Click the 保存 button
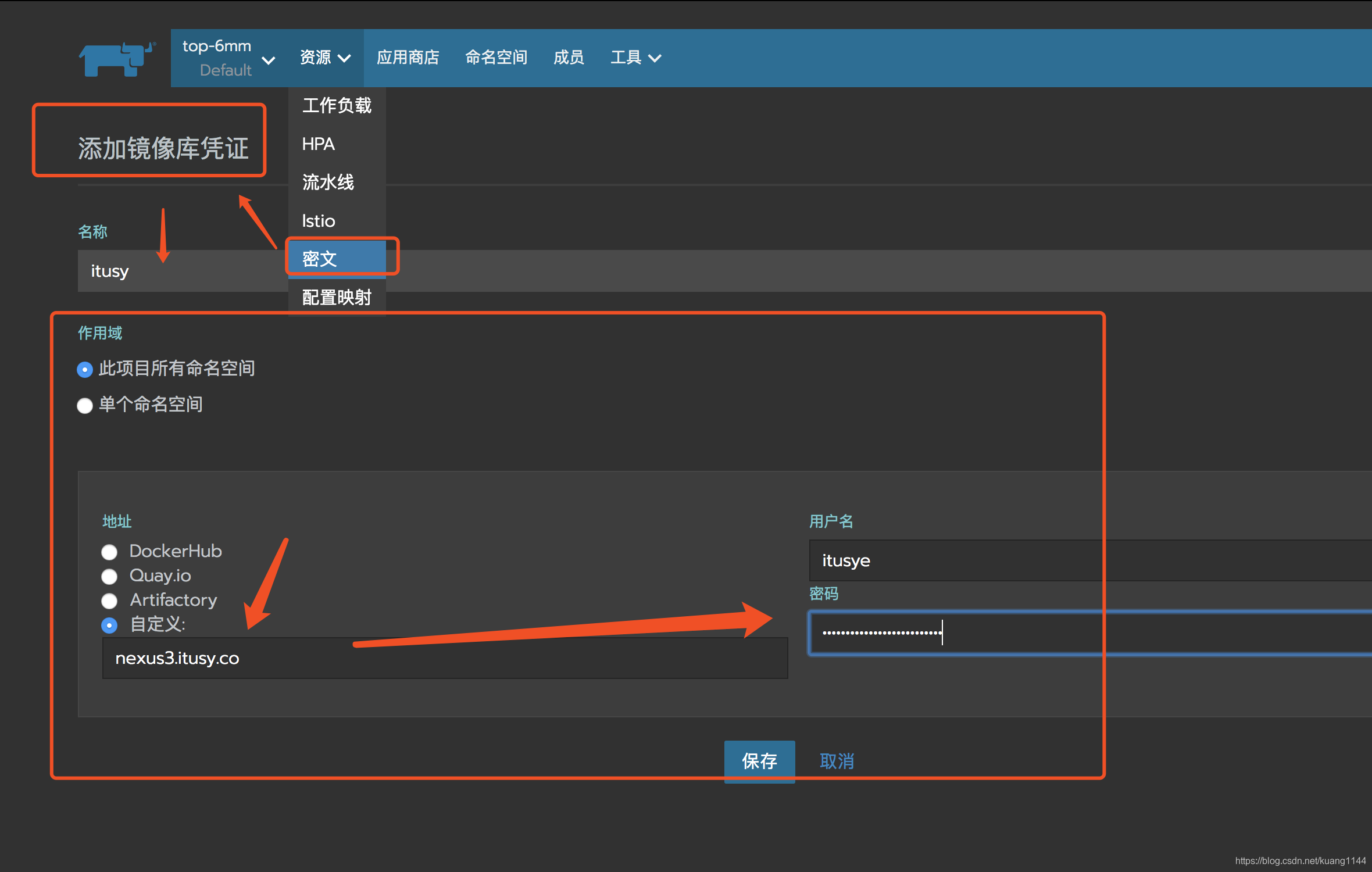Image resolution: width=1372 pixels, height=872 pixels. [x=760, y=761]
